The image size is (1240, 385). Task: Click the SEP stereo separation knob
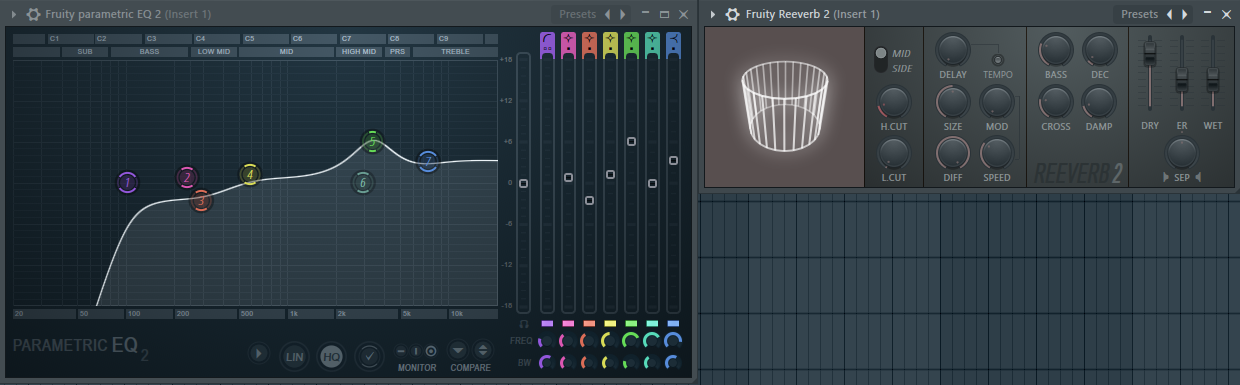click(x=1181, y=152)
